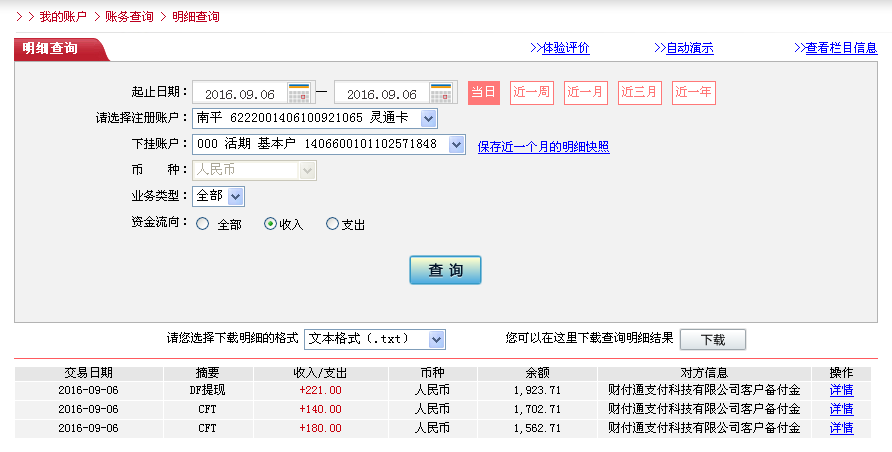Viewport: 892px width, 452px height.
Task: Click the 财付通 counterparty cell in the 1,923.71 row
Action: click(704, 390)
